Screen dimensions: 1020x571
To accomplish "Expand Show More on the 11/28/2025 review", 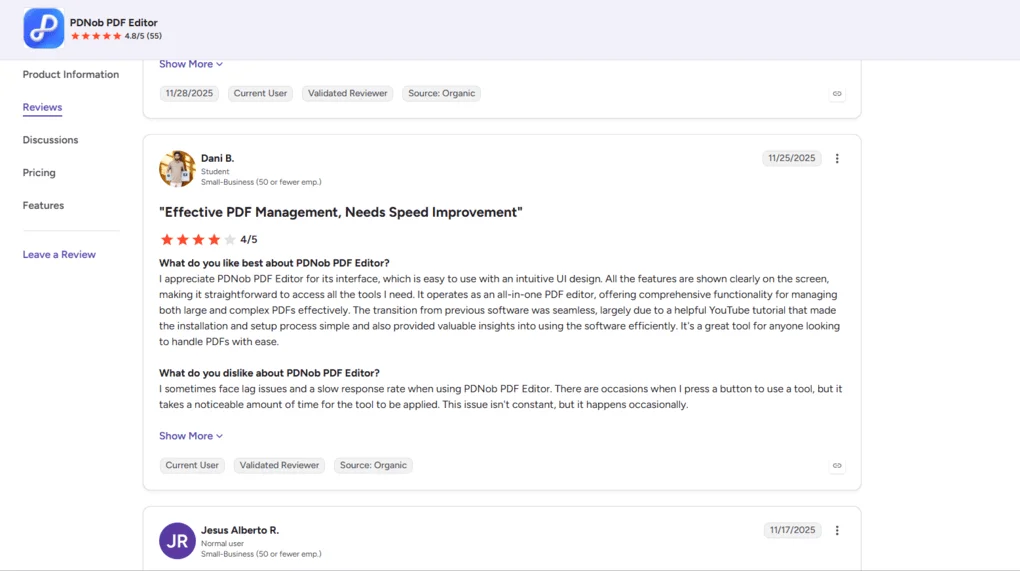I will point(191,64).
